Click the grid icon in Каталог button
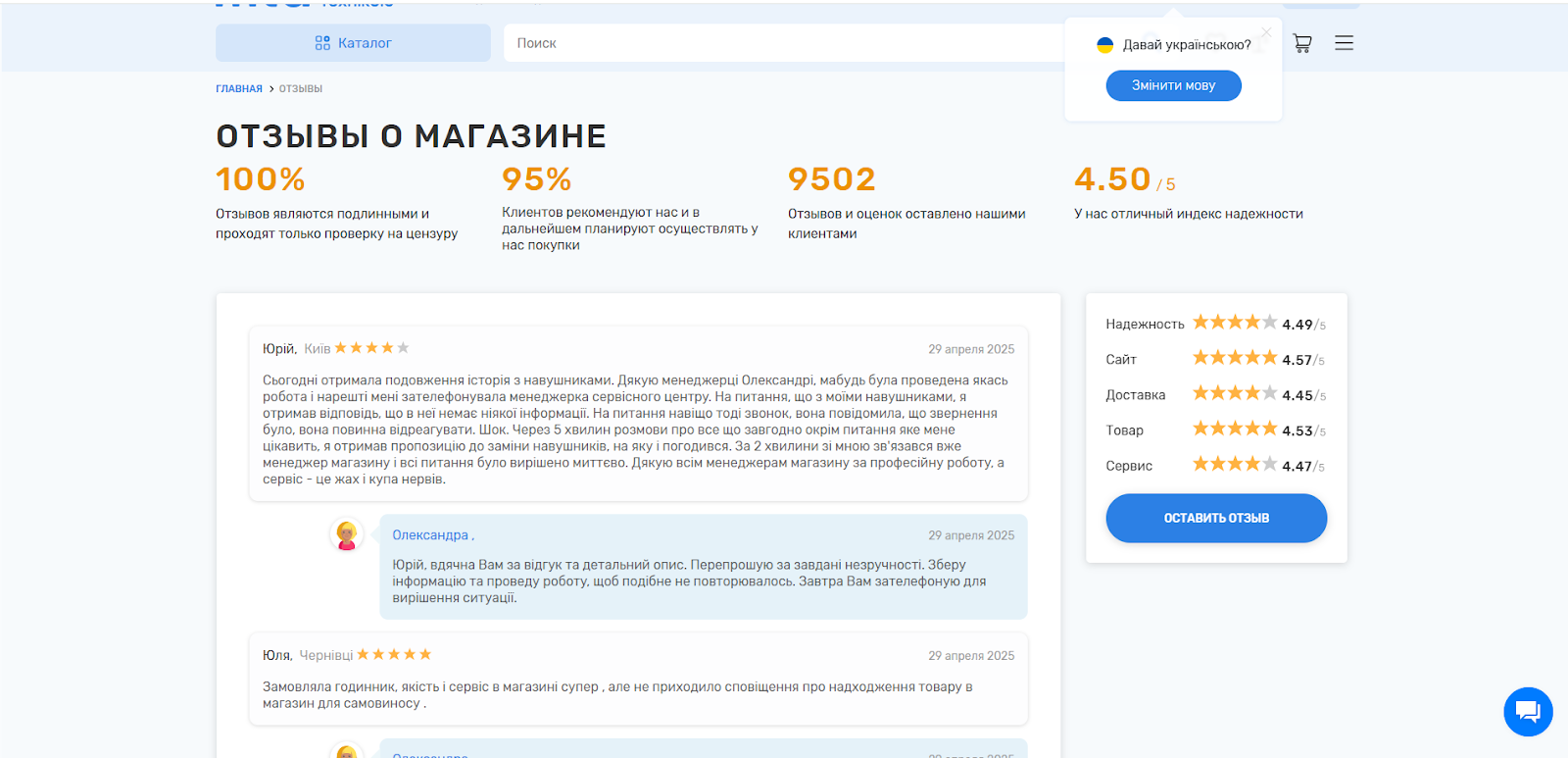Viewport: 1568px width, 758px height. [x=322, y=43]
